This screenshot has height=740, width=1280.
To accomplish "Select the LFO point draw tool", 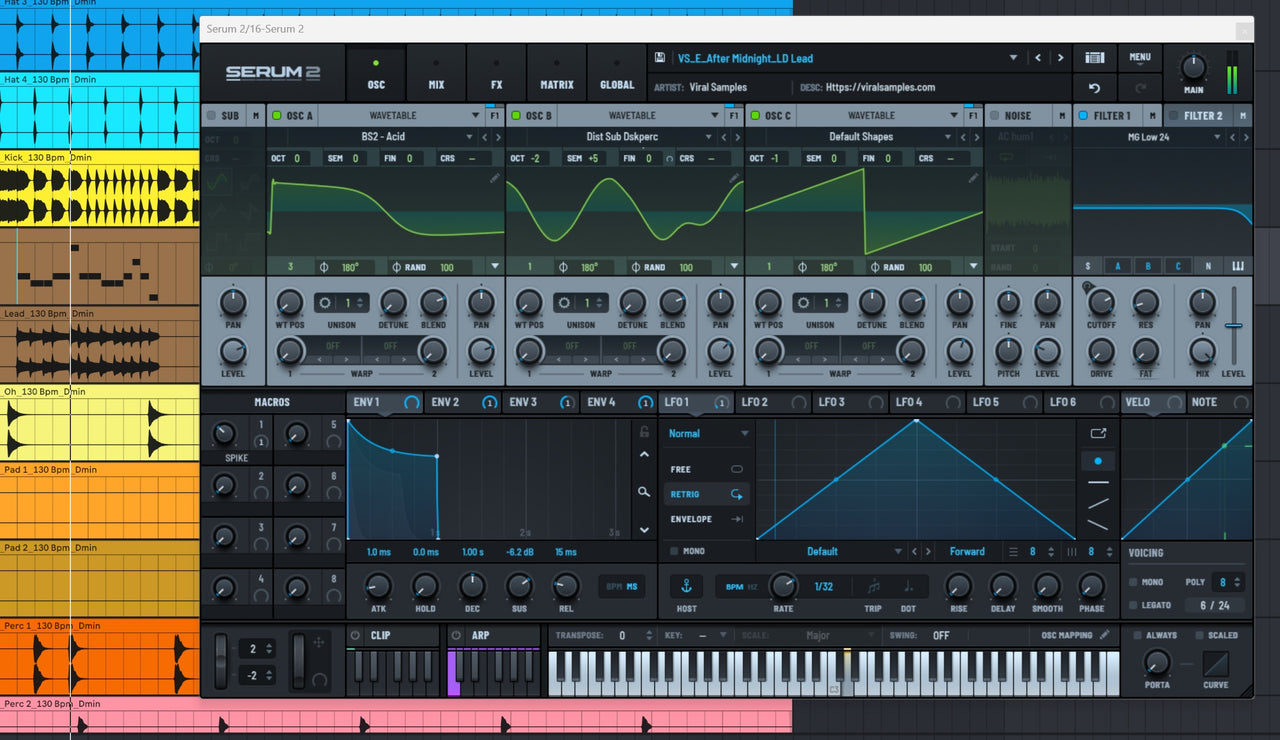I will [x=1098, y=461].
